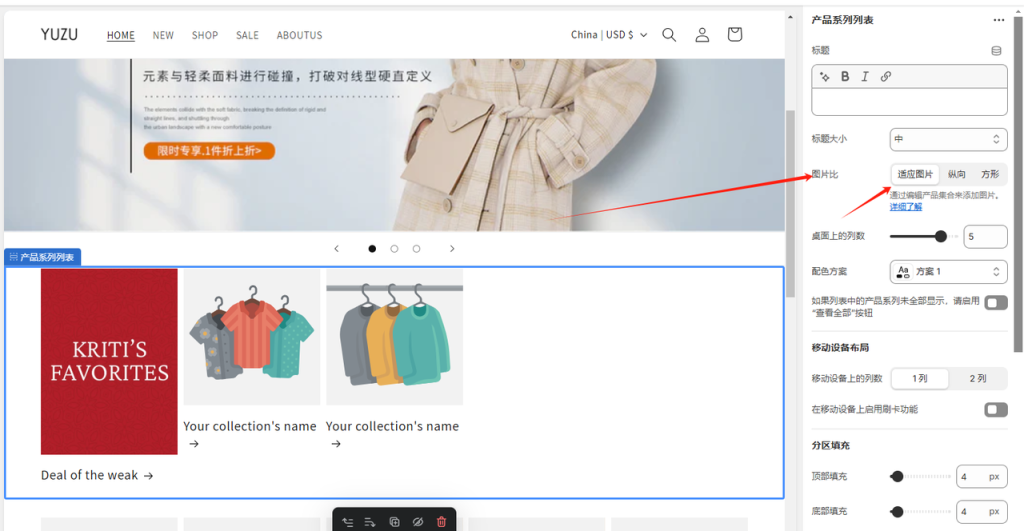Open the SHOP menu item
The height and width of the screenshot is (531, 1024).
point(205,35)
